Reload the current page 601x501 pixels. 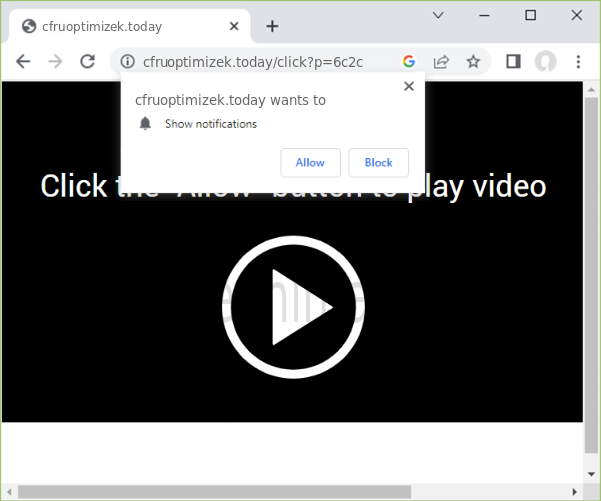(x=87, y=61)
